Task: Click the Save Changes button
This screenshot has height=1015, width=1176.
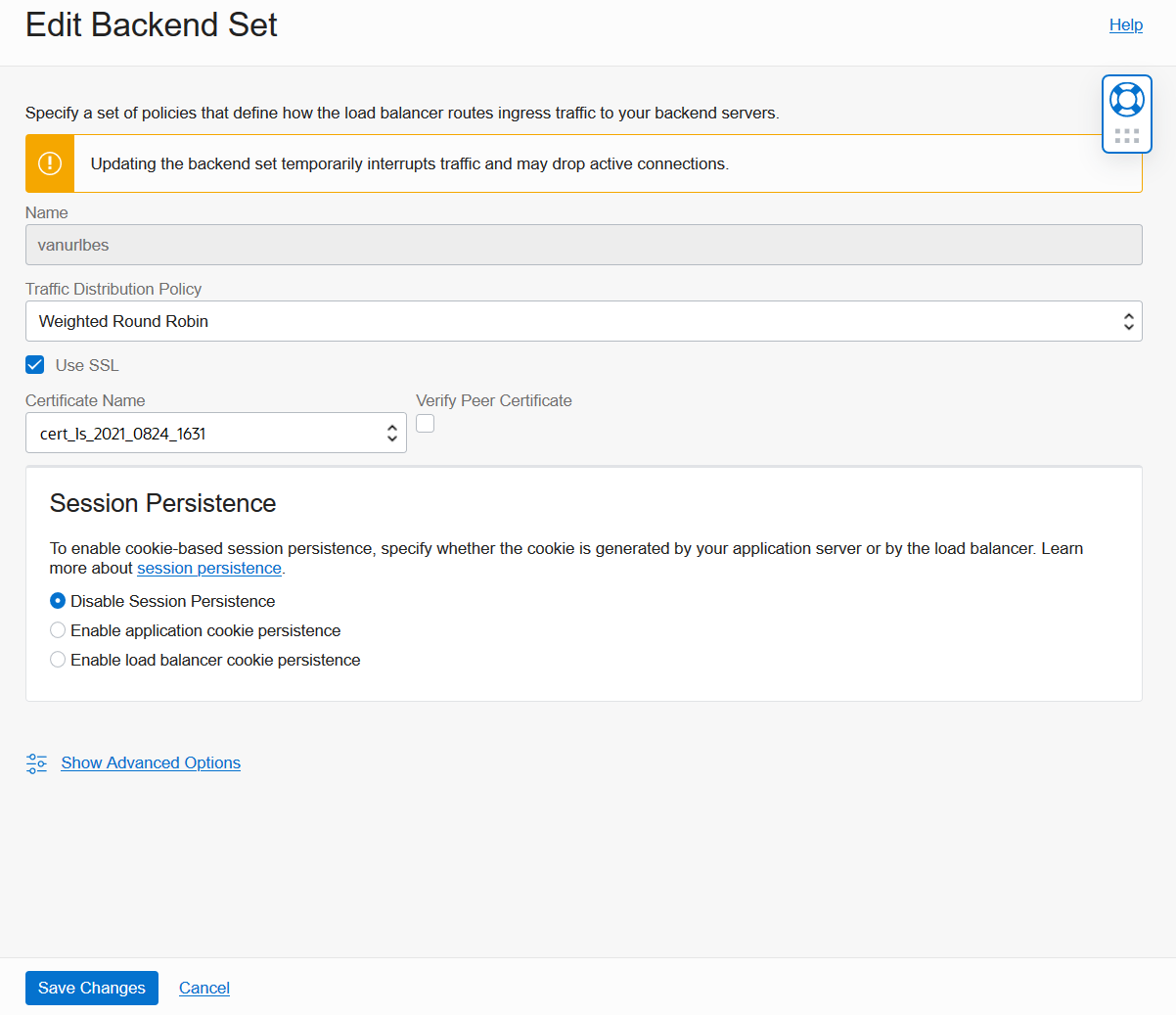Action: (91, 988)
